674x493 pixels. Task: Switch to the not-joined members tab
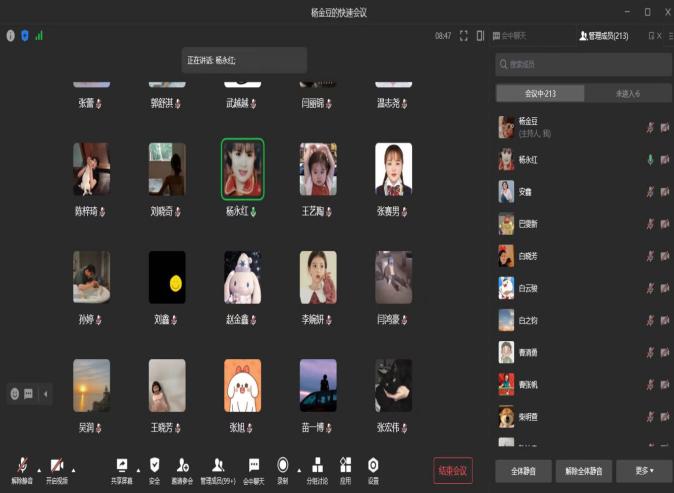tap(628, 93)
